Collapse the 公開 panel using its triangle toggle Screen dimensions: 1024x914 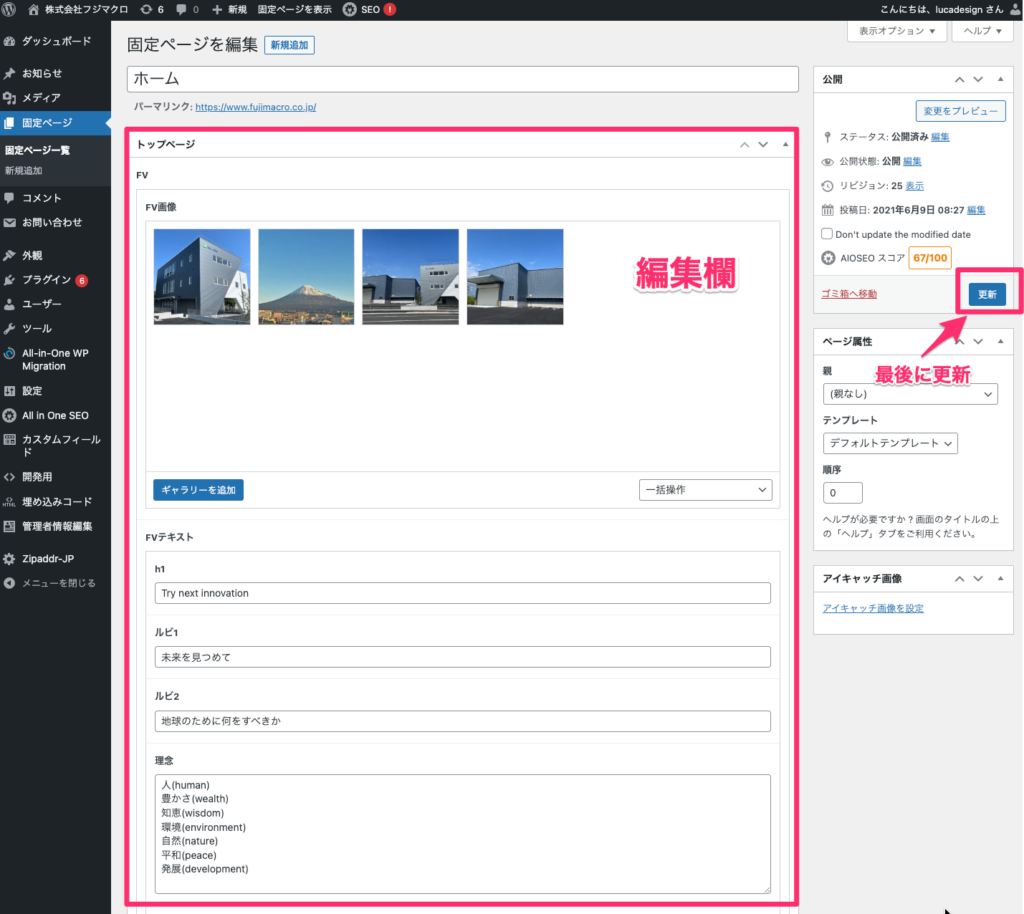click(1001, 79)
